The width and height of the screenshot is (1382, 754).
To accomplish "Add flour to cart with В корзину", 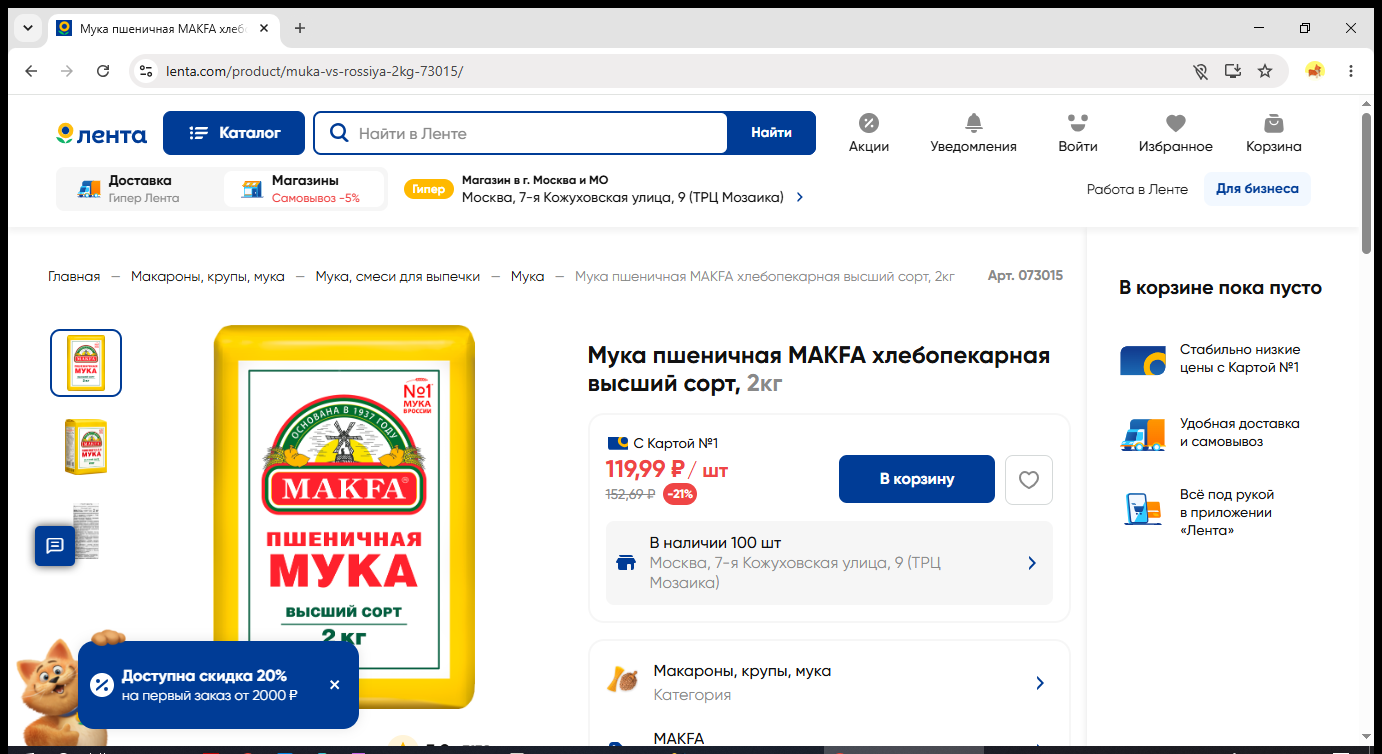I will coord(917,479).
